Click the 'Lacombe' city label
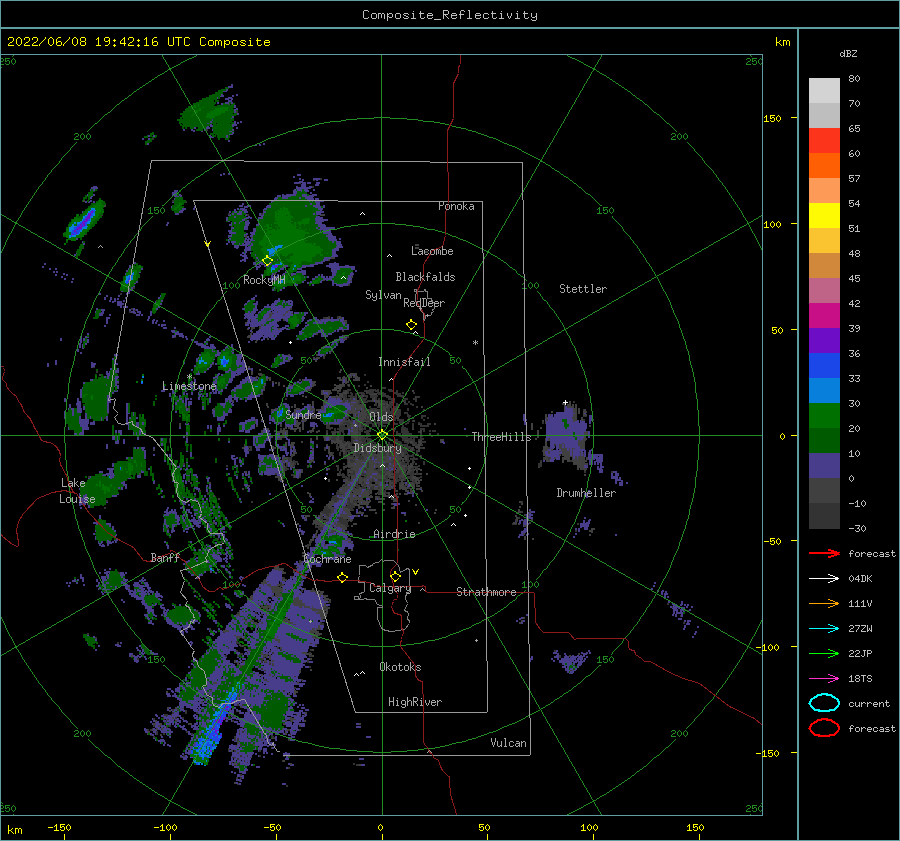The height and width of the screenshot is (841, 900). click(x=432, y=251)
